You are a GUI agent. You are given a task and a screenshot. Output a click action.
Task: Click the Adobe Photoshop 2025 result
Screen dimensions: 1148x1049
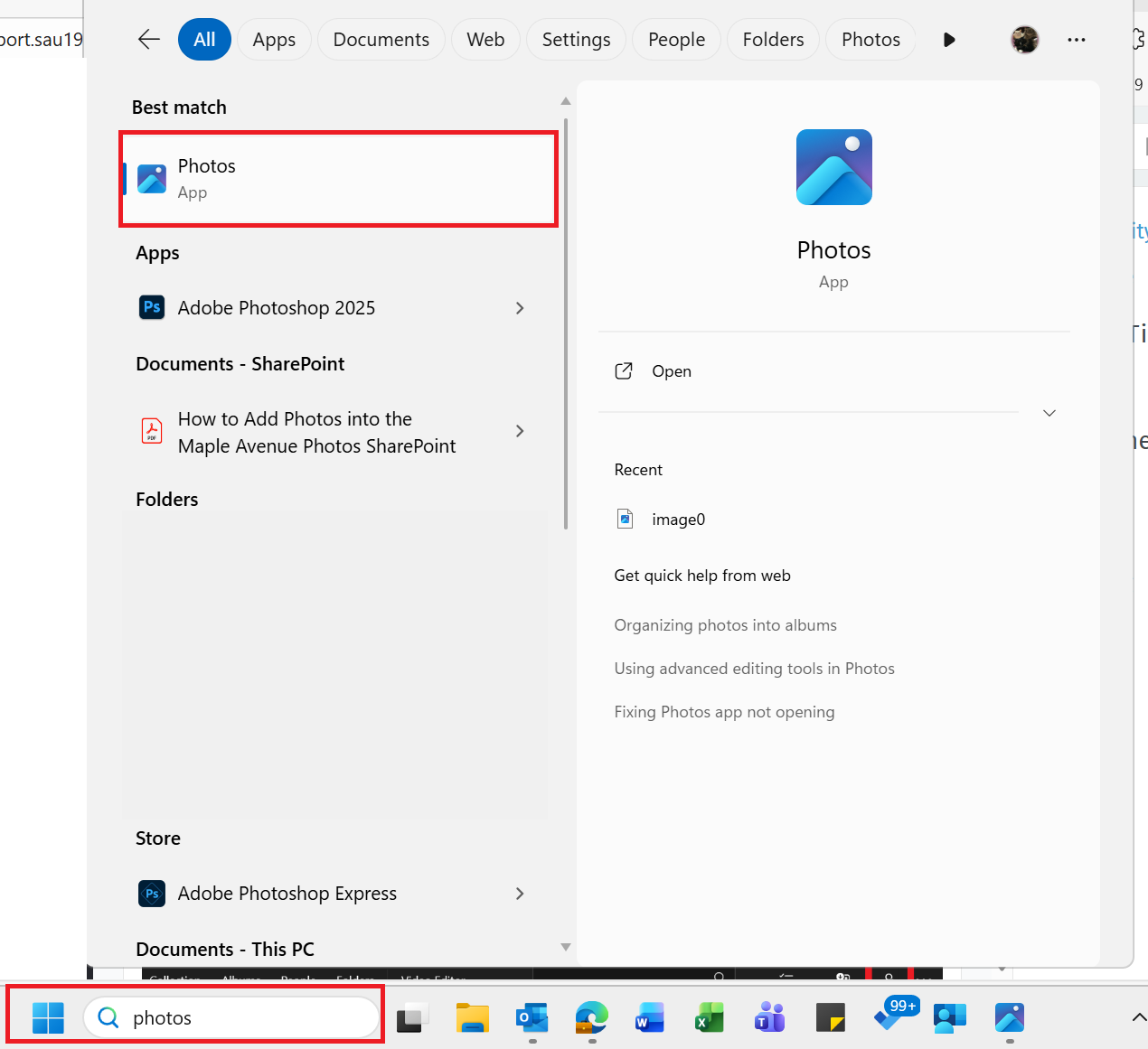(276, 308)
